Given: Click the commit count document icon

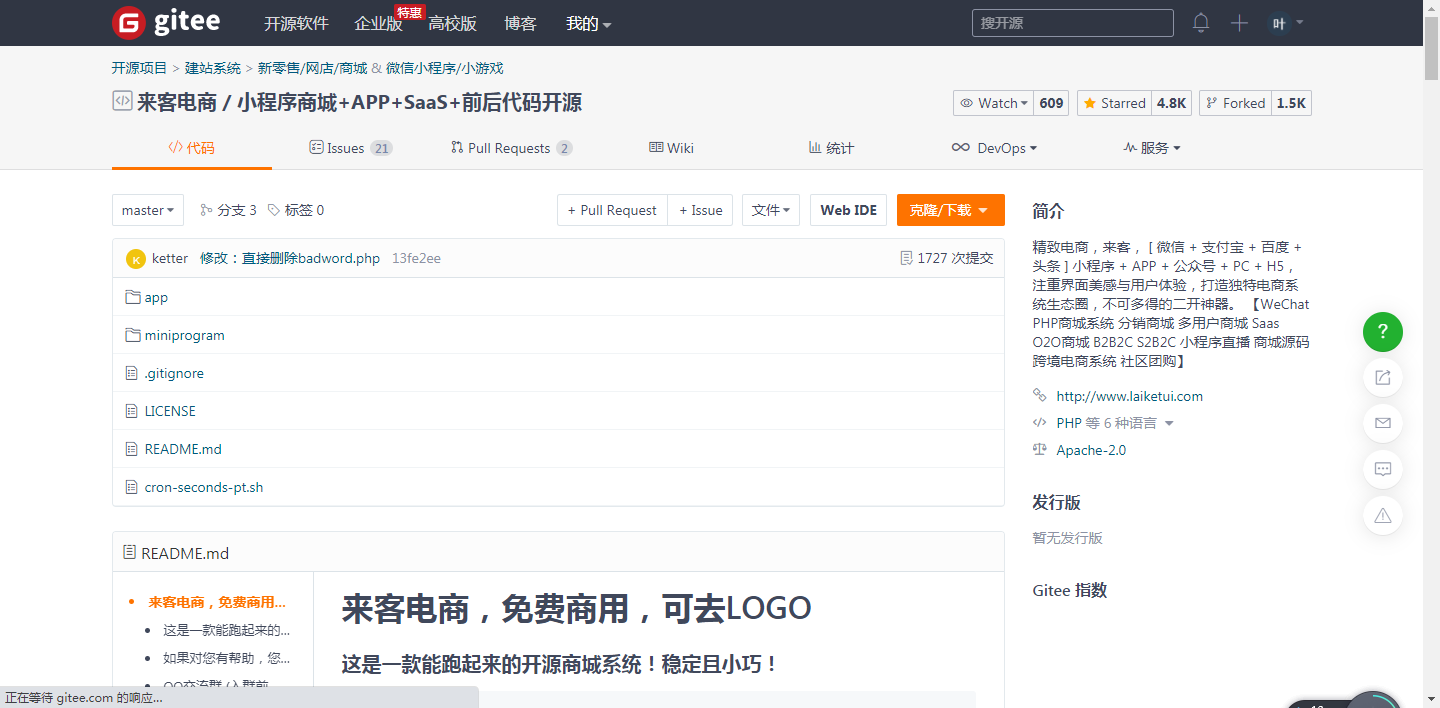Looking at the screenshot, I should click(x=907, y=258).
